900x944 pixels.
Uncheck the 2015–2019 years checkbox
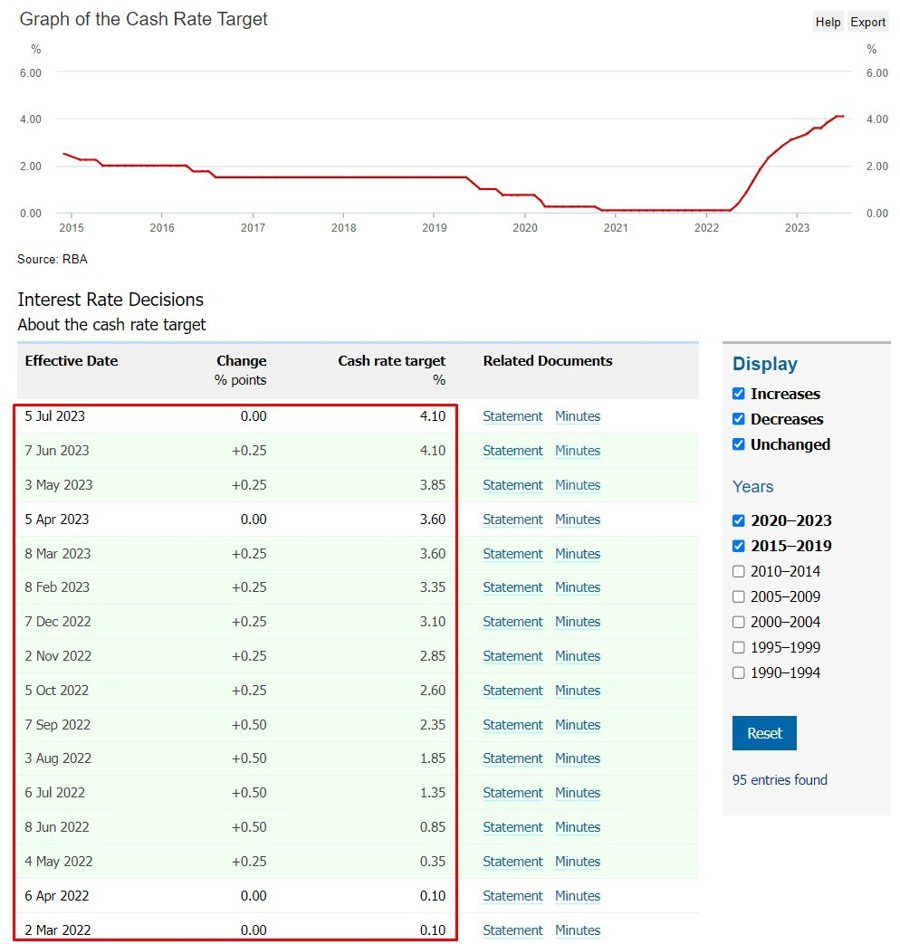[x=738, y=547]
